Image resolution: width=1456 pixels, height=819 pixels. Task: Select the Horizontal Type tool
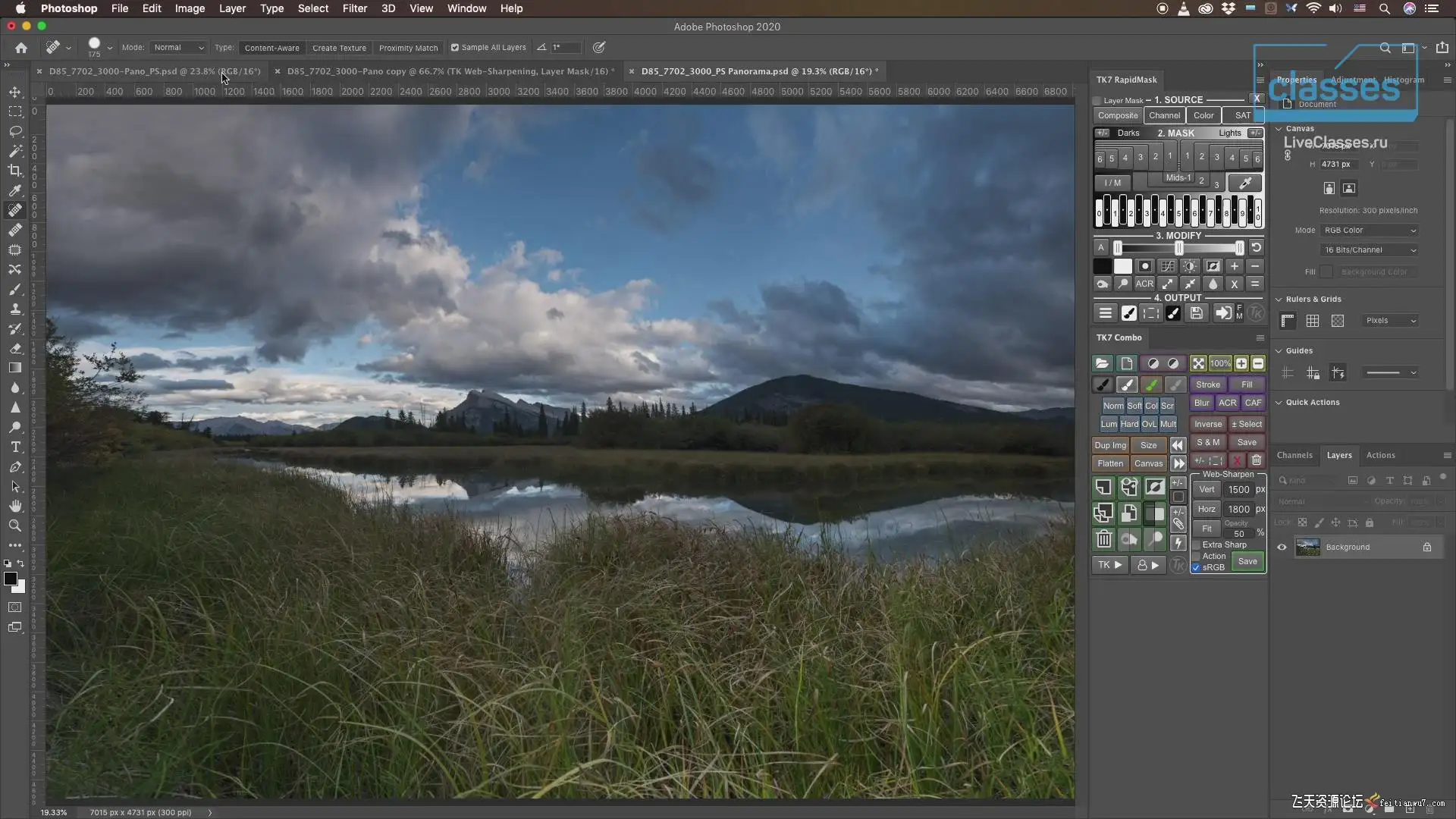click(x=15, y=447)
